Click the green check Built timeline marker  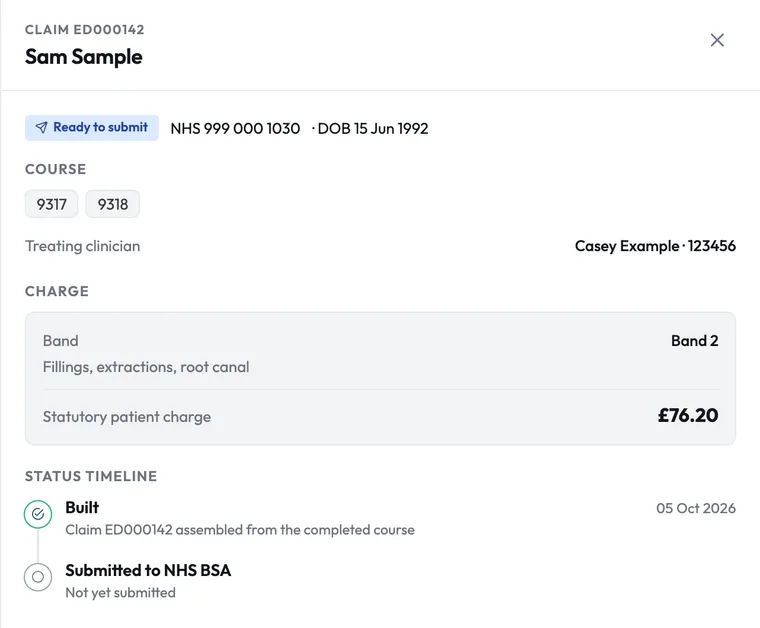(x=38, y=514)
